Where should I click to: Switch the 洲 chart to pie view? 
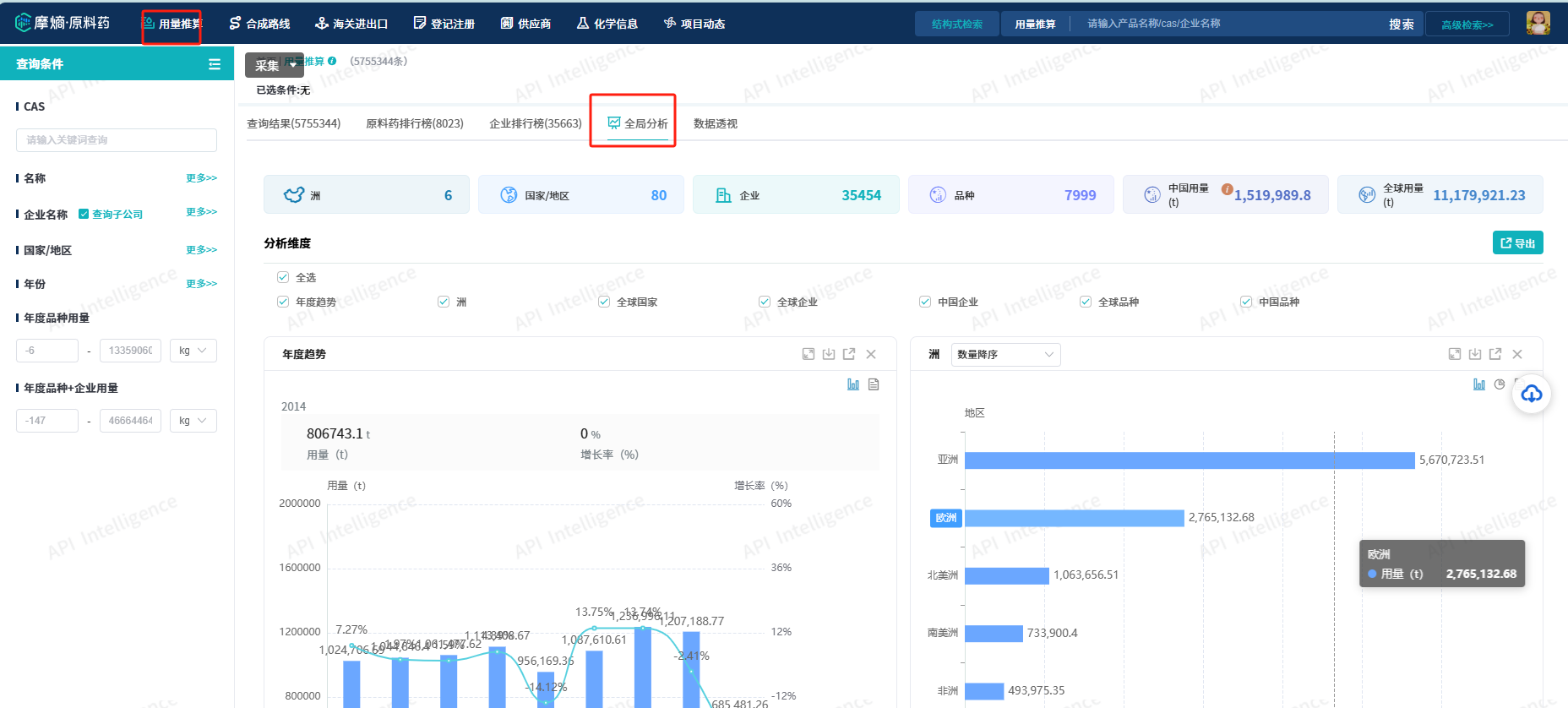coord(1500,384)
